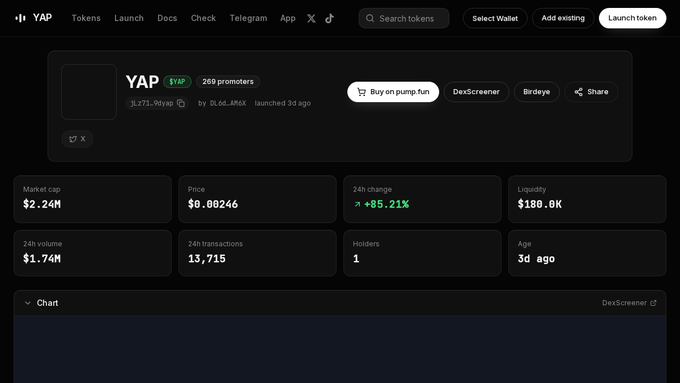This screenshot has height=383, width=680.
Task: Open the Telegram nav link
Action: coord(248,18)
